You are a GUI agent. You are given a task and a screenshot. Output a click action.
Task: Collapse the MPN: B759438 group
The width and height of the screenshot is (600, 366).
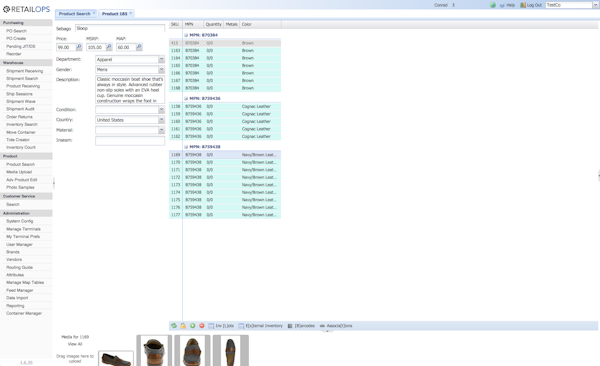pos(186,147)
